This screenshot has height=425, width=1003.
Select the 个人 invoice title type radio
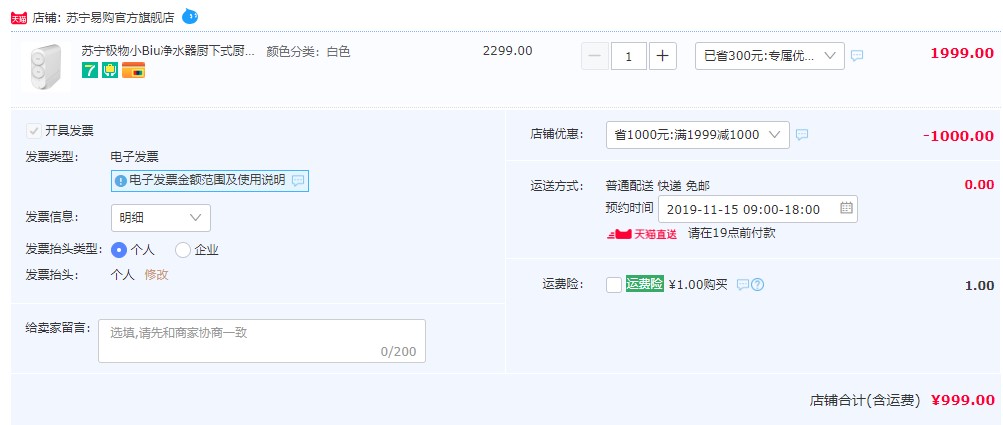[x=119, y=250]
